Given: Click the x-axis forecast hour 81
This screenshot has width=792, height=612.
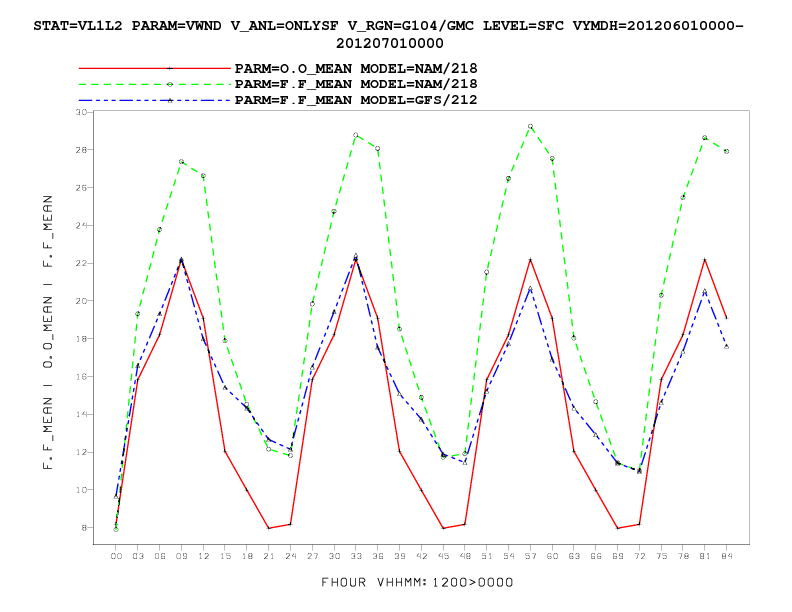Looking at the screenshot, I should tap(705, 556).
